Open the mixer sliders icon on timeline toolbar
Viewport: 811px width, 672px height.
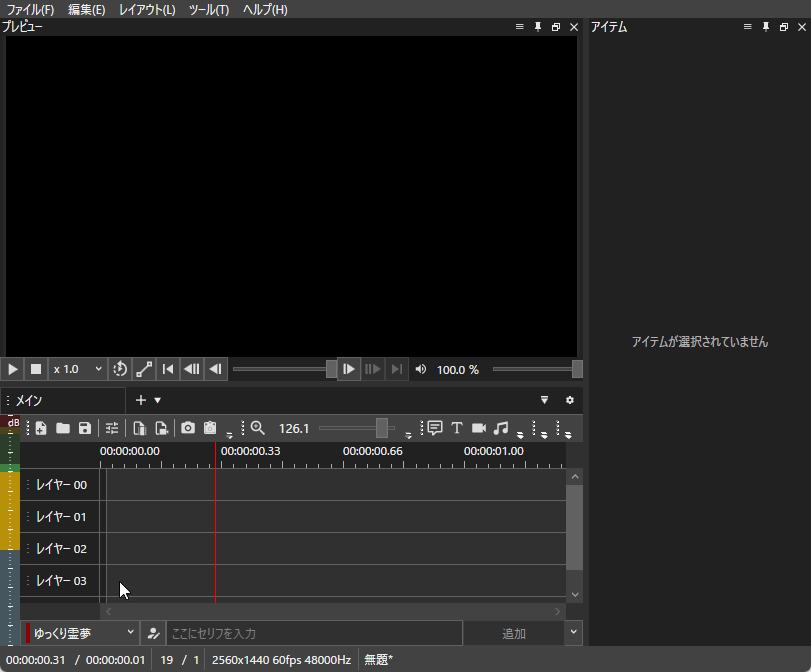(x=112, y=428)
